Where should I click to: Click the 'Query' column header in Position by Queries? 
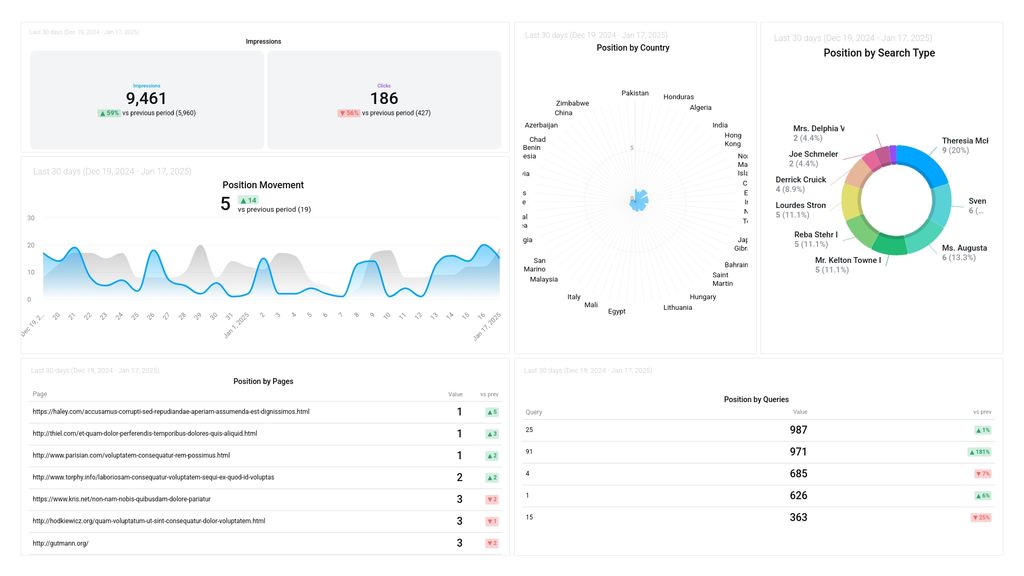(534, 413)
